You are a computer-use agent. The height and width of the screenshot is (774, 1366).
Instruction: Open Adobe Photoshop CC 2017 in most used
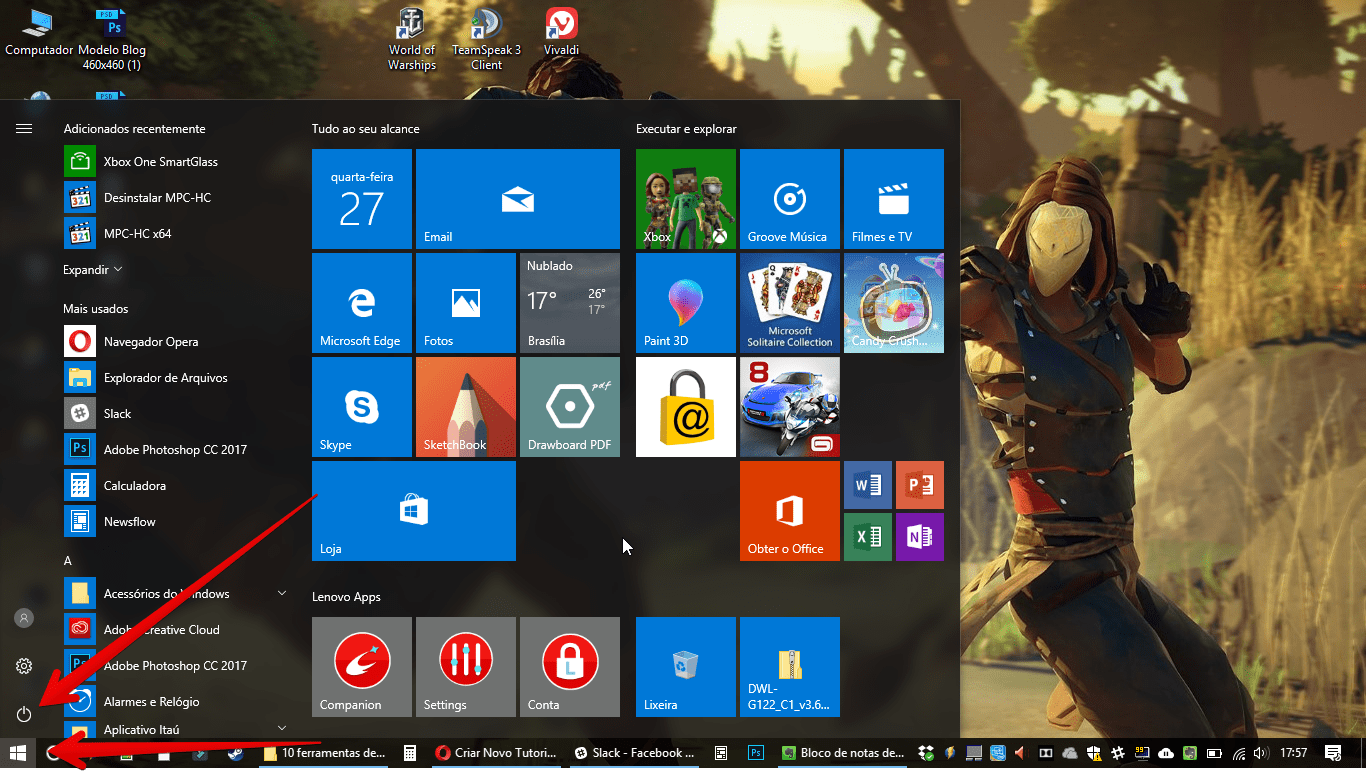coord(170,449)
